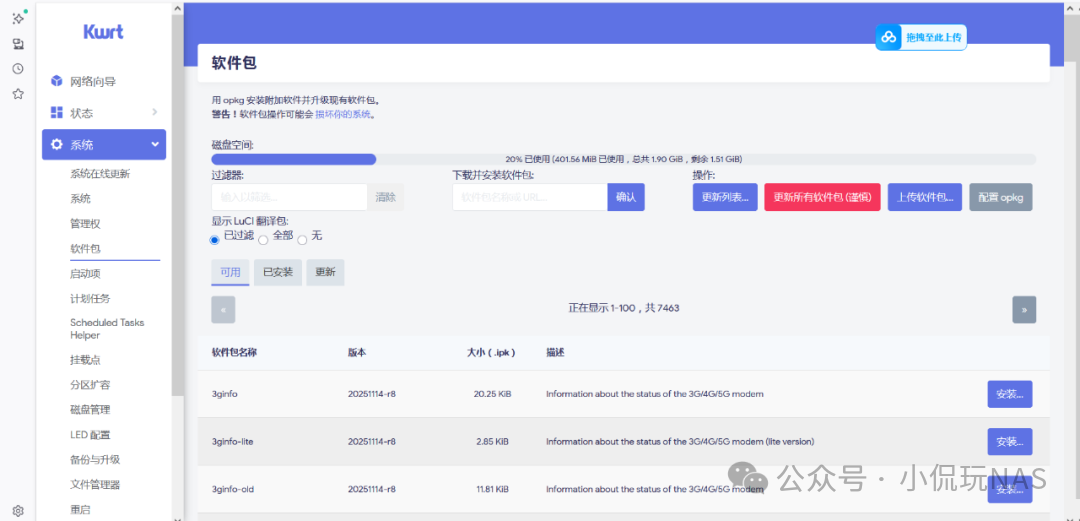This screenshot has width=1080, height=521.
Task: Open Scheduled Tasks Helper
Action: [x=107, y=329]
